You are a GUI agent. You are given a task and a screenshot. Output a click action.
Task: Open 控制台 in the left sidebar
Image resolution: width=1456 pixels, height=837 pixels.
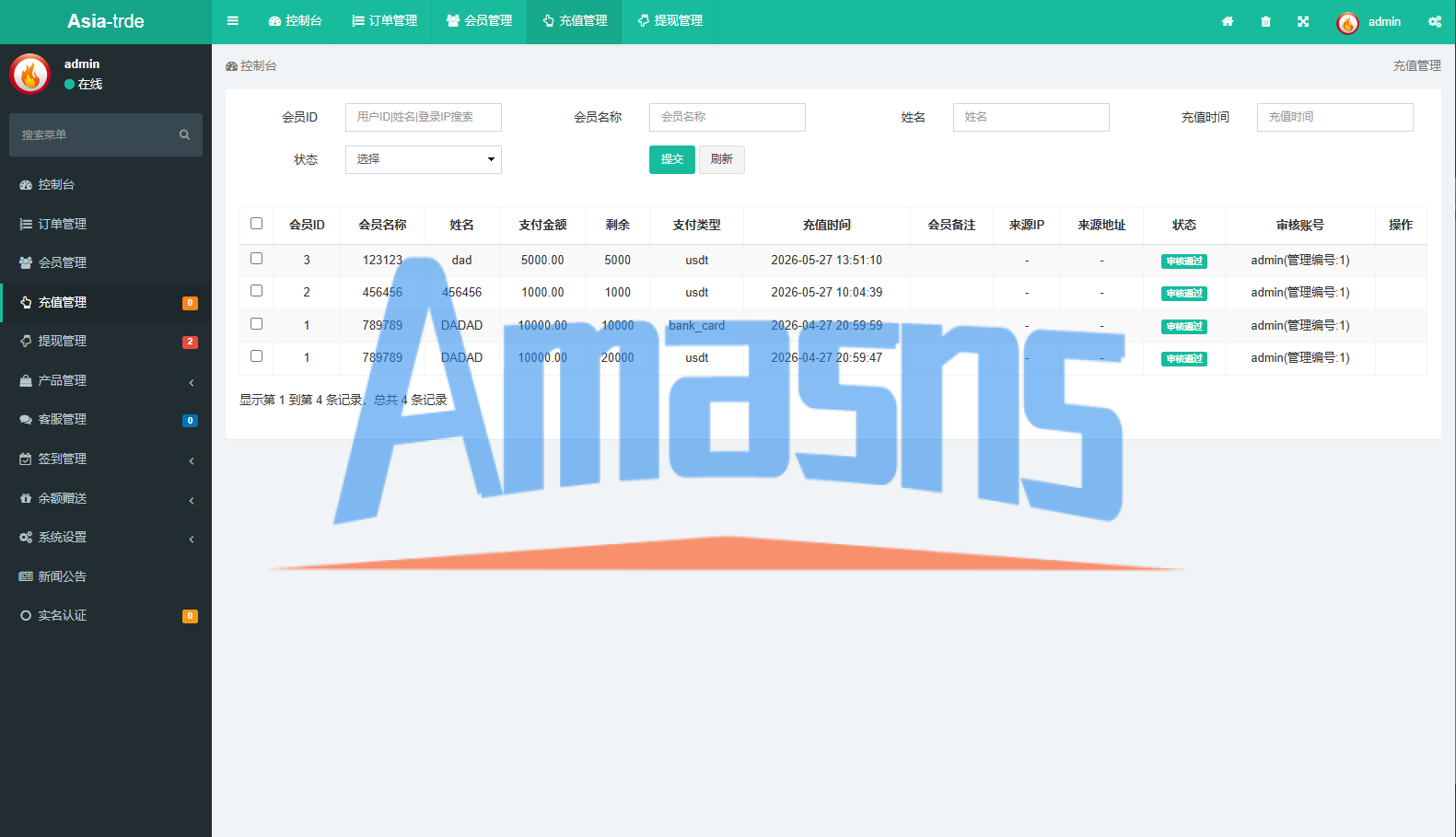click(x=106, y=184)
